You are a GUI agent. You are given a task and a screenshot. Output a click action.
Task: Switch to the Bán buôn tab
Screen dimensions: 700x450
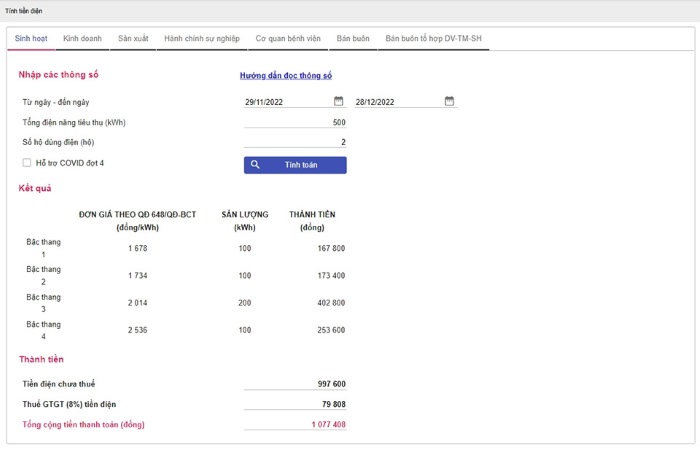[353, 38]
